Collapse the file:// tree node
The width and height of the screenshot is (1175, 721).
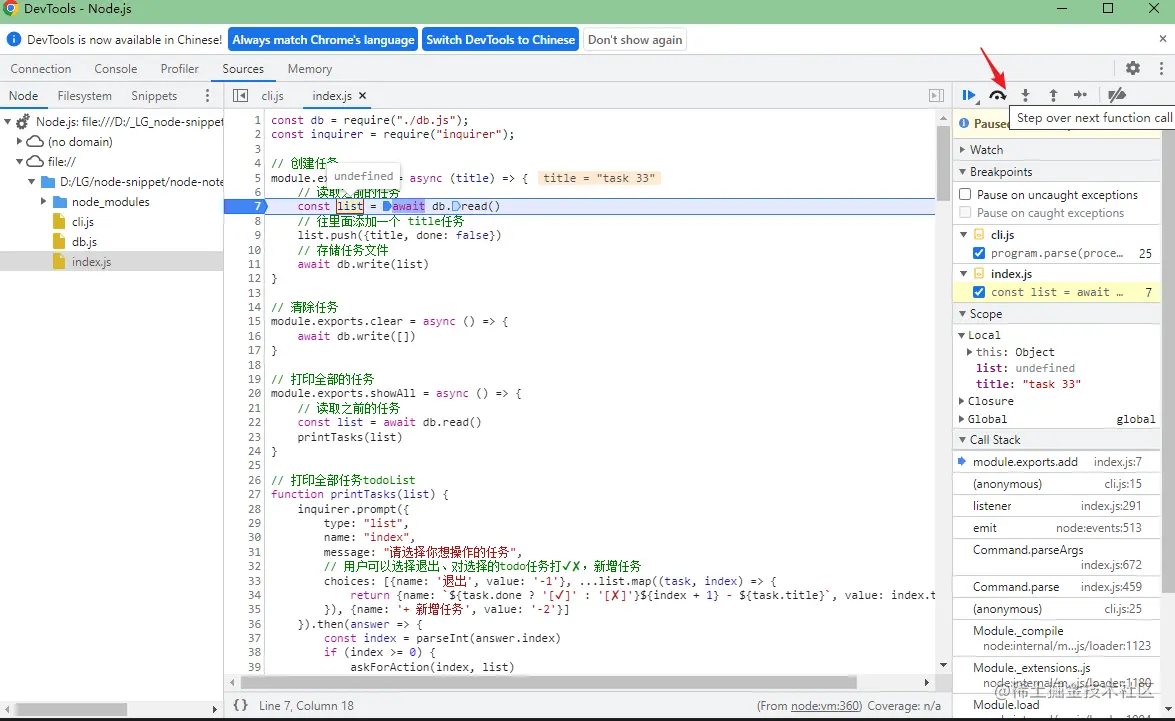tap(19, 161)
